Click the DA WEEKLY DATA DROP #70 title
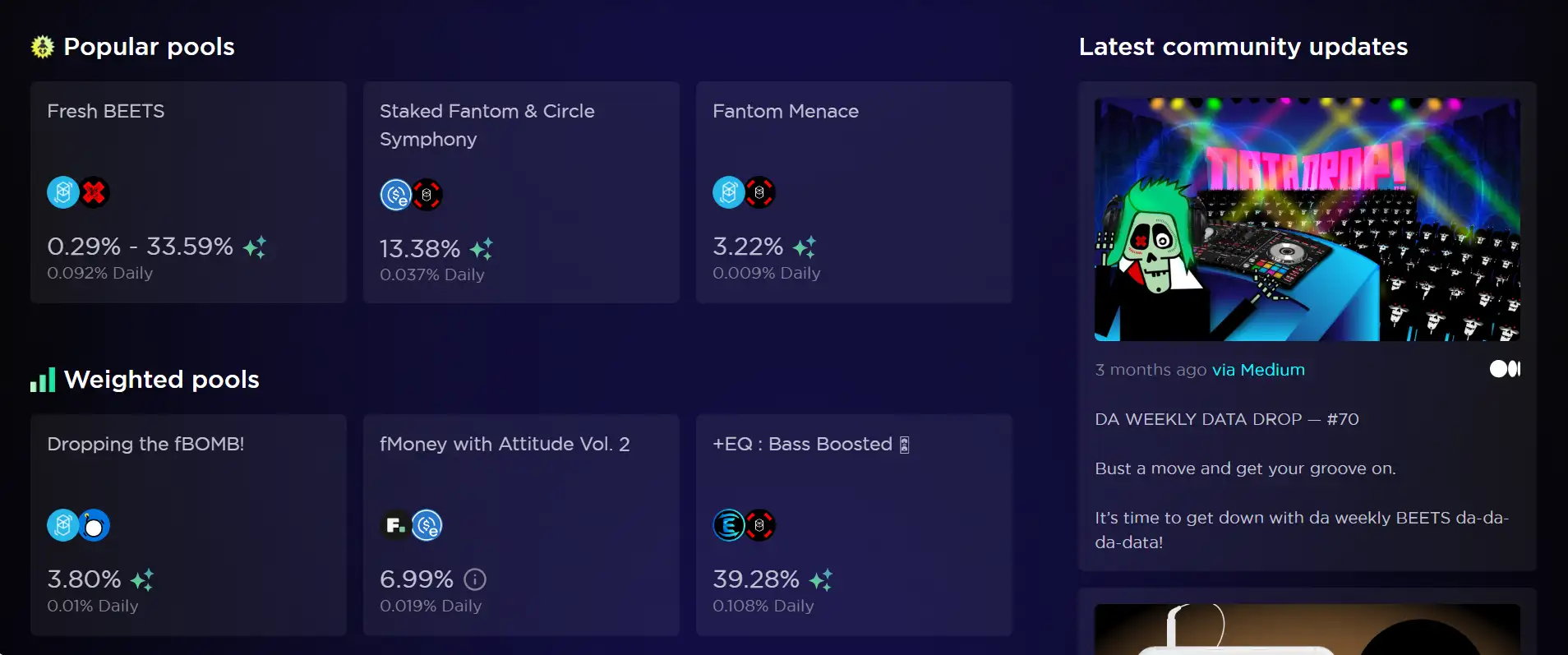The image size is (1568, 655). [1227, 419]
